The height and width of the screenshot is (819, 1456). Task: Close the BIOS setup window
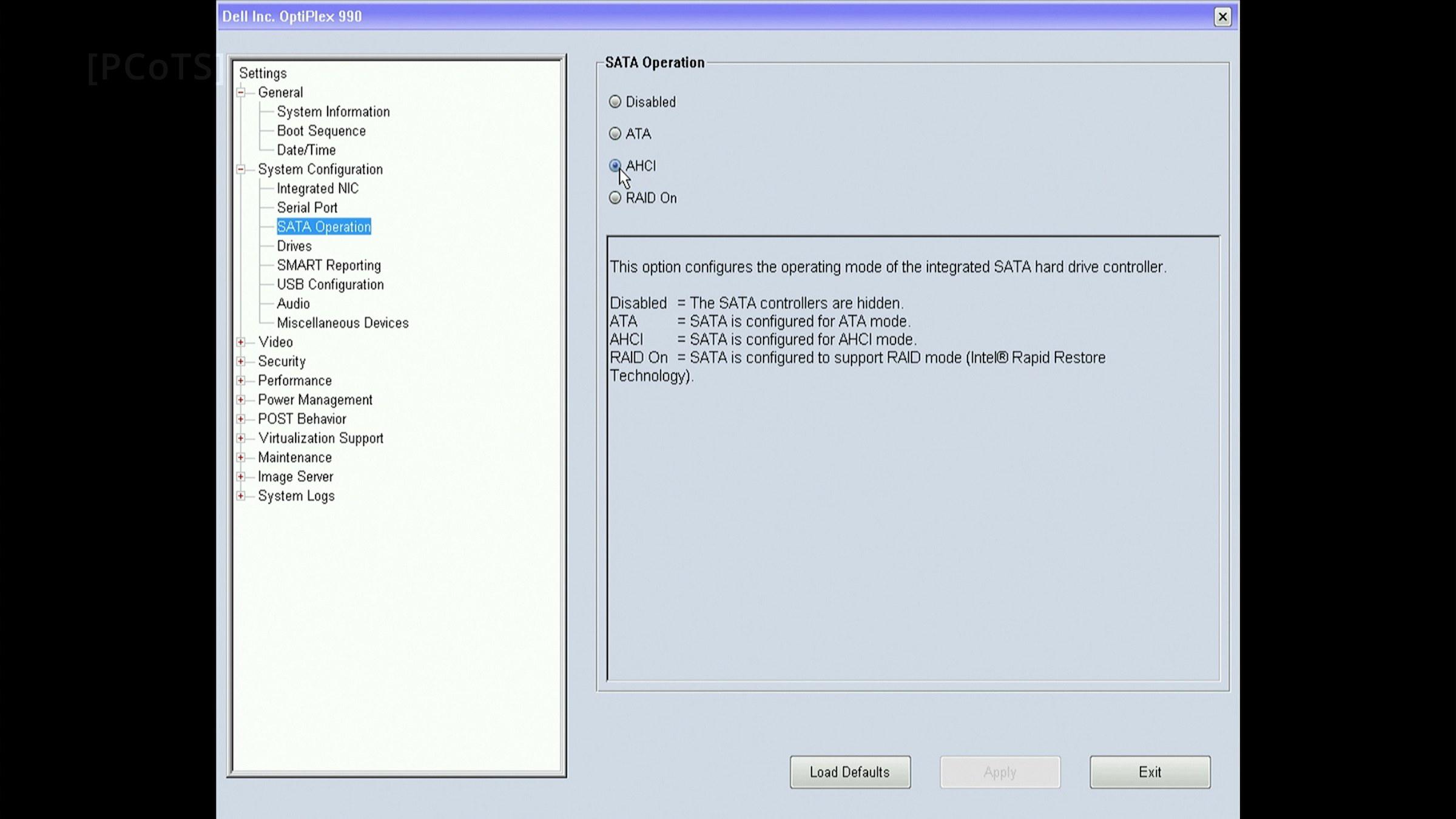click(x=1222, y=17)
